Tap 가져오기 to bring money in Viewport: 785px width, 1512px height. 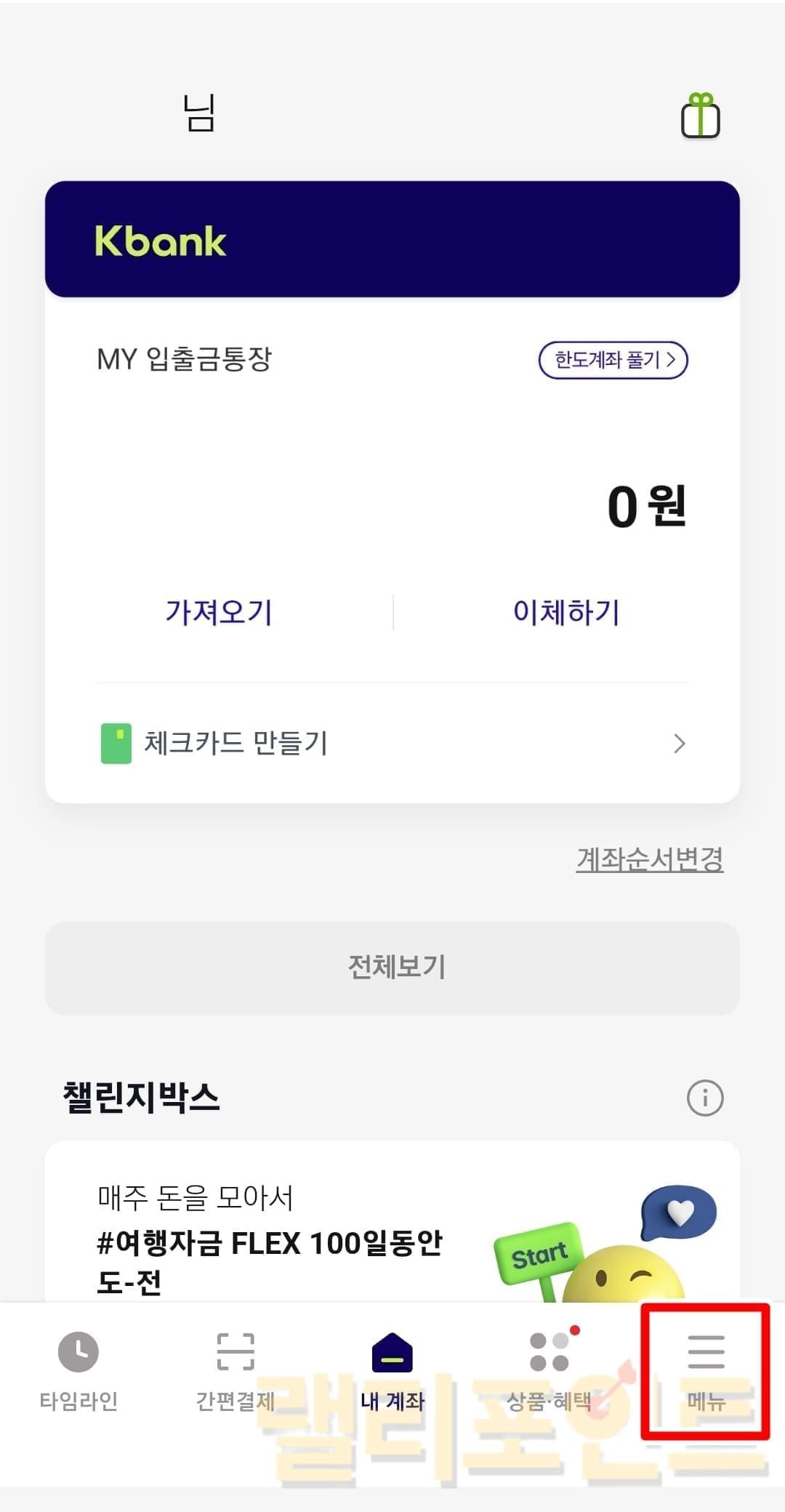pyautogui.click(x=218, y=612)
